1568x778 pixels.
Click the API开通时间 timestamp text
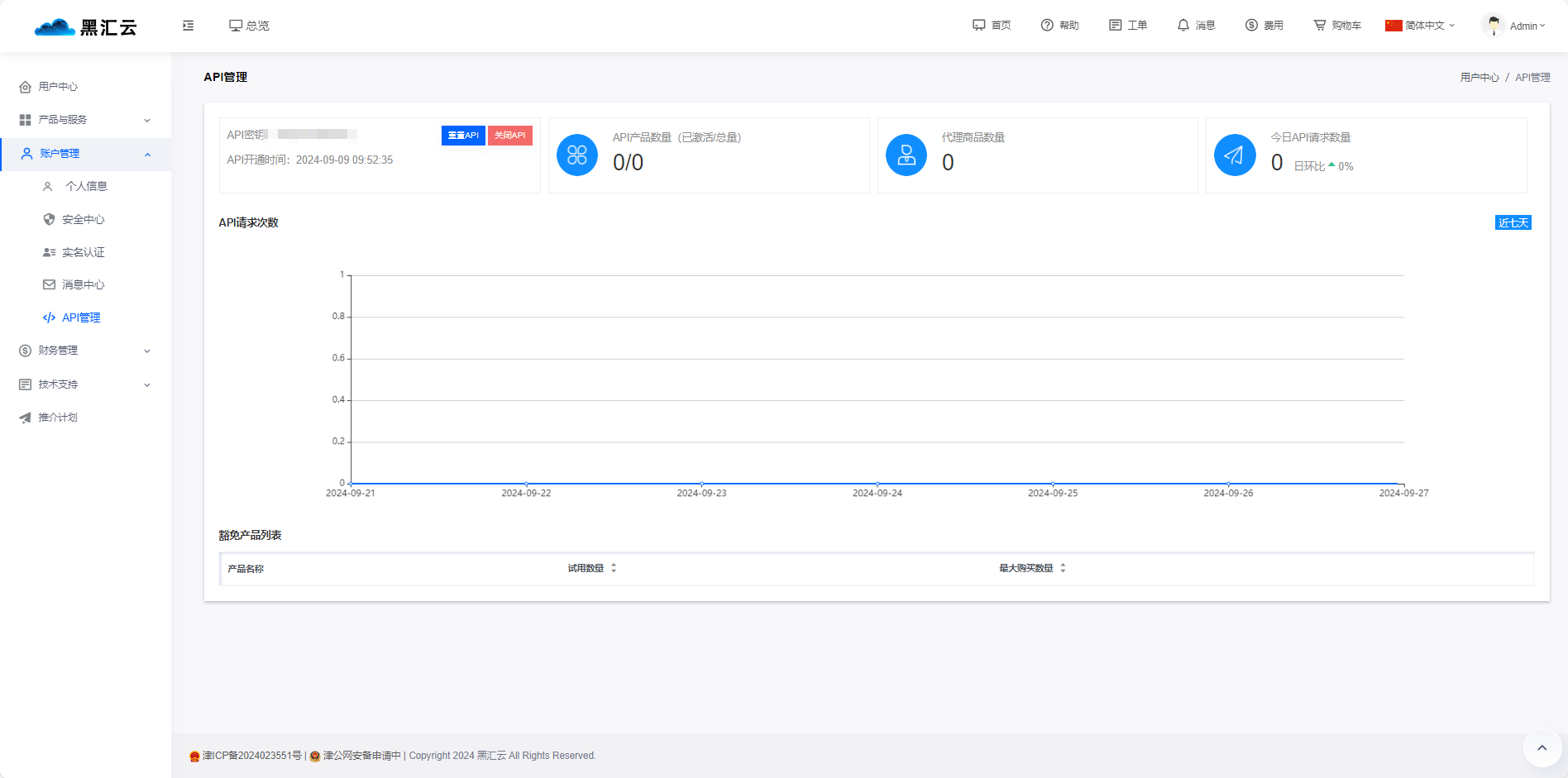click(x=310, y=160)
